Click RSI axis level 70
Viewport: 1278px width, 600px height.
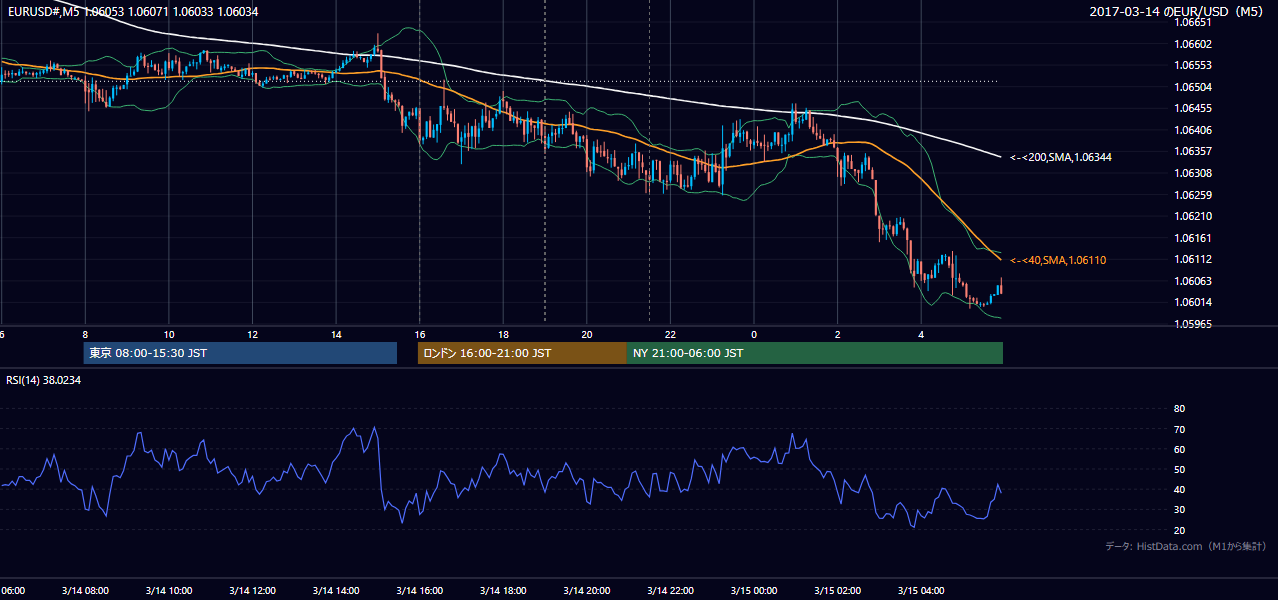click(1179, 429)
